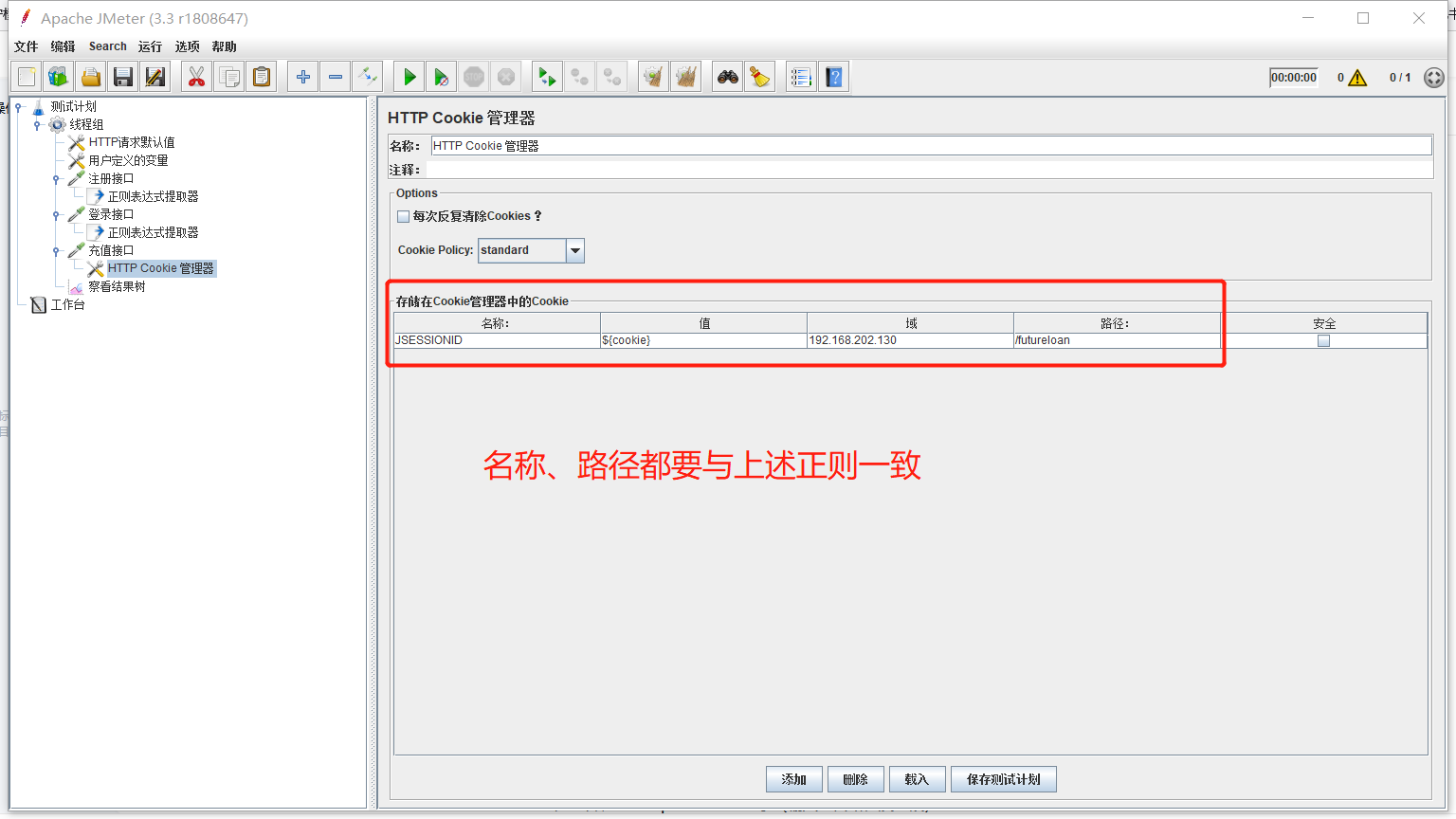The width and height of the screenshot is (1456, 819).
Task: Open the Templates toolbar icon
Action: click(x=59, y=77)
